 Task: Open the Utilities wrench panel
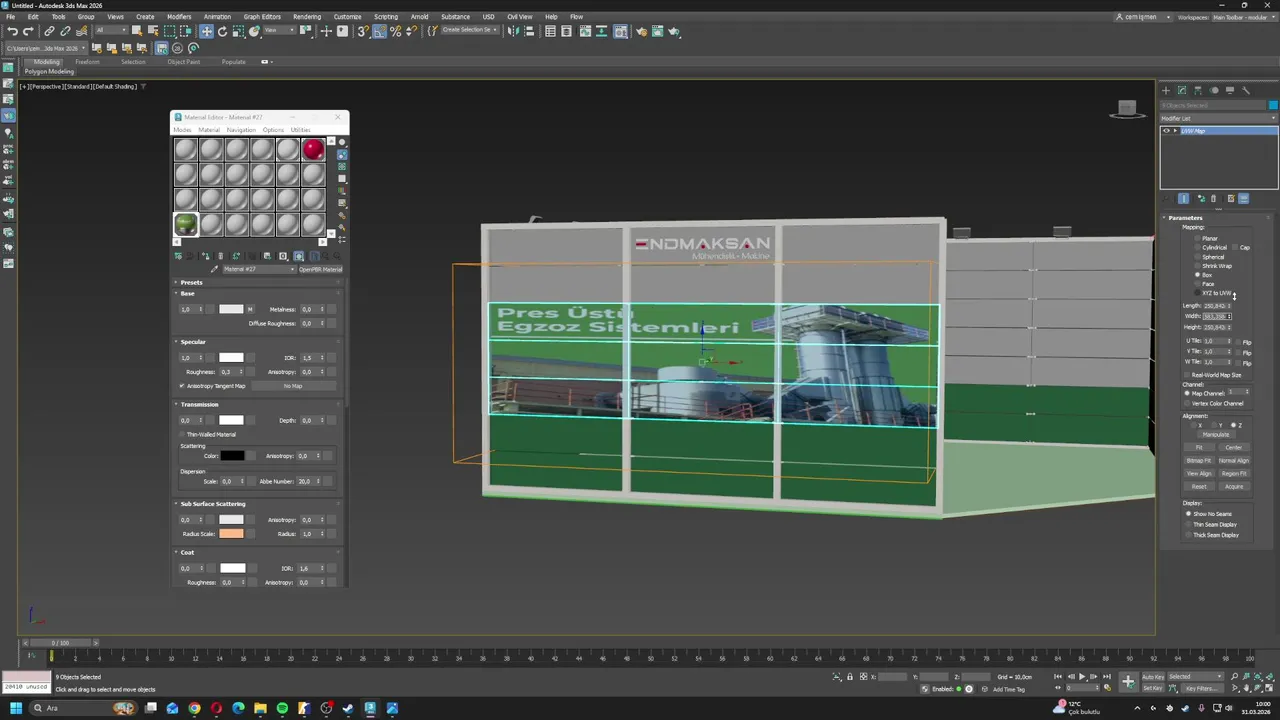point(1246,90)
